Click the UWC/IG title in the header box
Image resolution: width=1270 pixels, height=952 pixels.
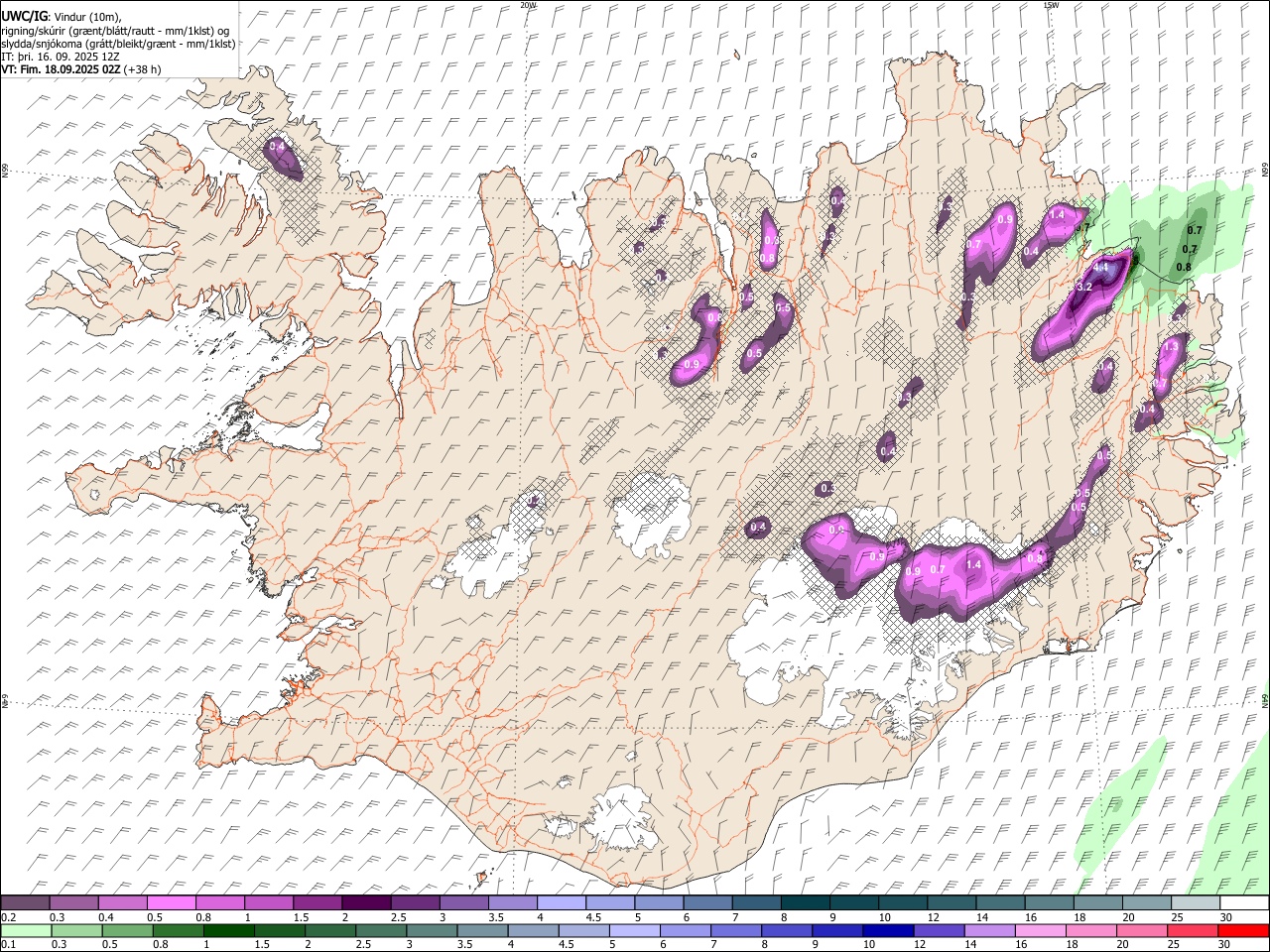(23, 16)
